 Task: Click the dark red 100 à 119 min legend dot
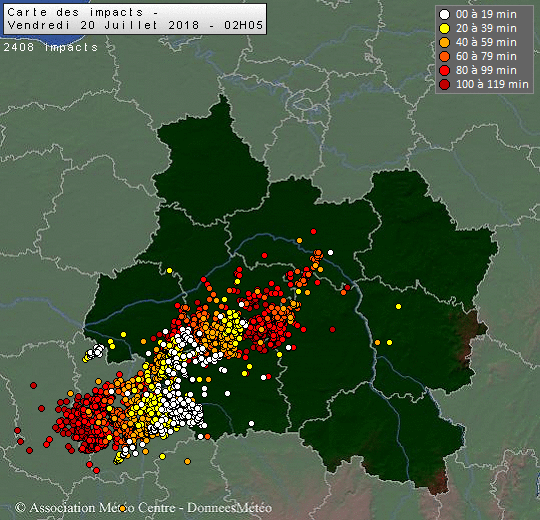pyautogui.click(x=445, y=84)
